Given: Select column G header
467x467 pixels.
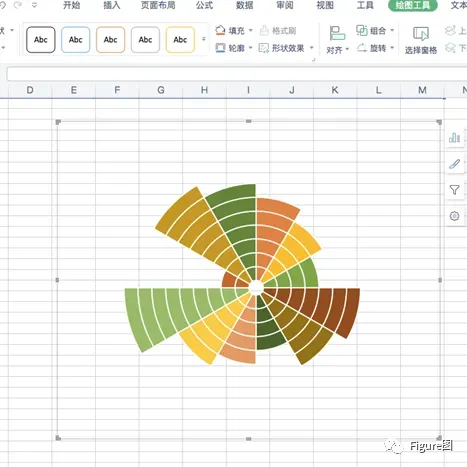Looking at the screenshot, I should point(161,90).
